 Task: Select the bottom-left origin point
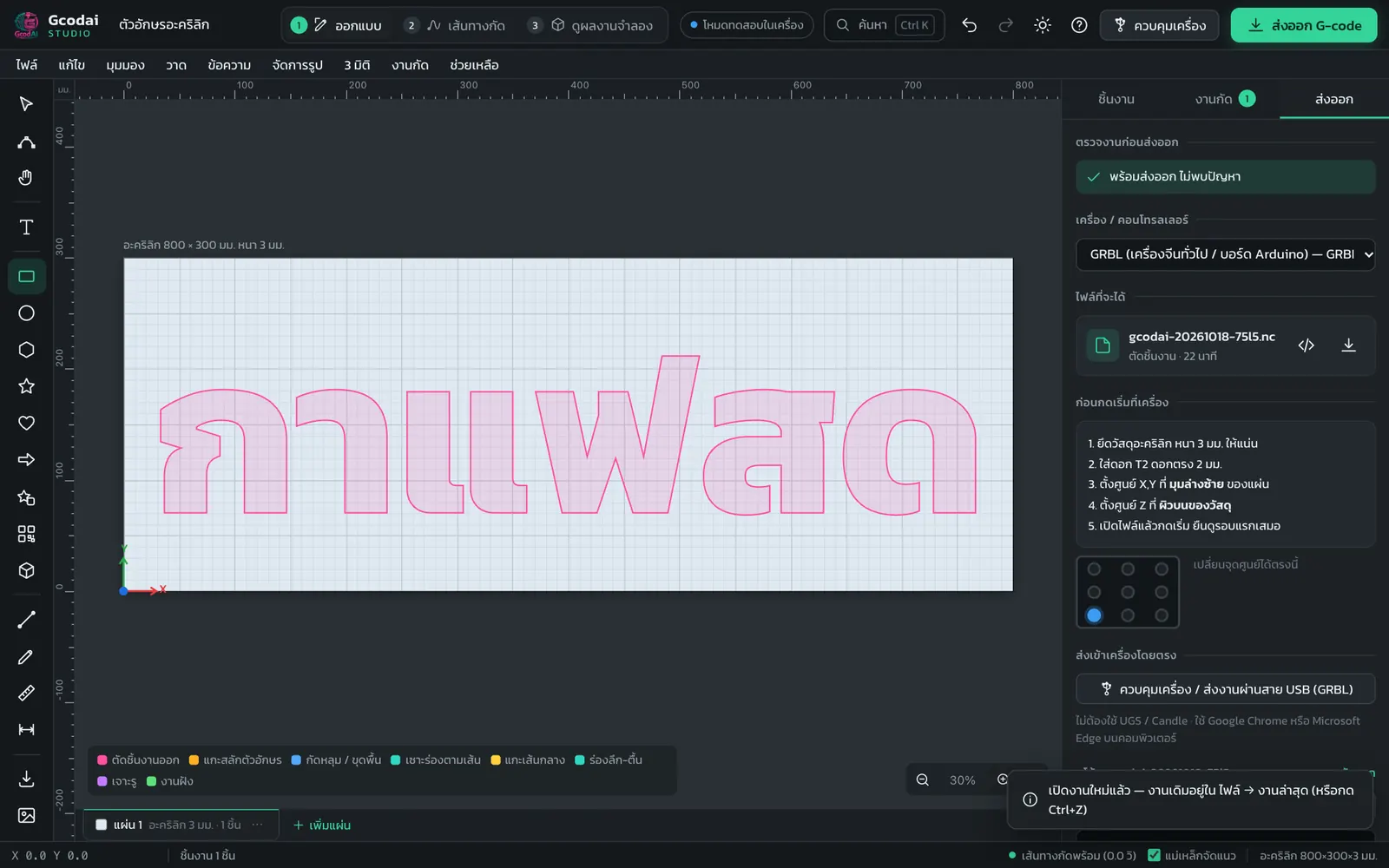pyautogui.click(x=1094, y=615)
